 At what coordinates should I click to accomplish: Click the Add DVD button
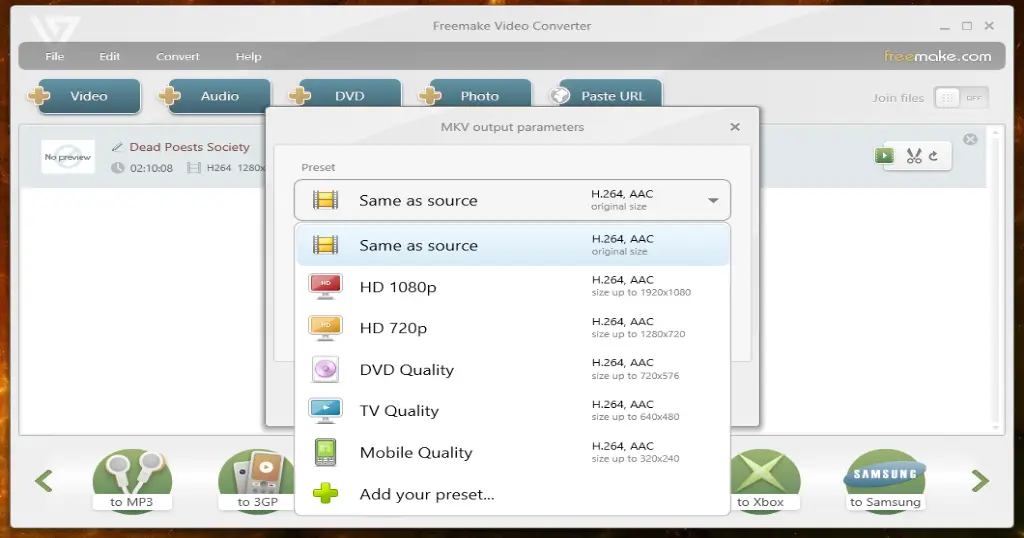[345, 95]
